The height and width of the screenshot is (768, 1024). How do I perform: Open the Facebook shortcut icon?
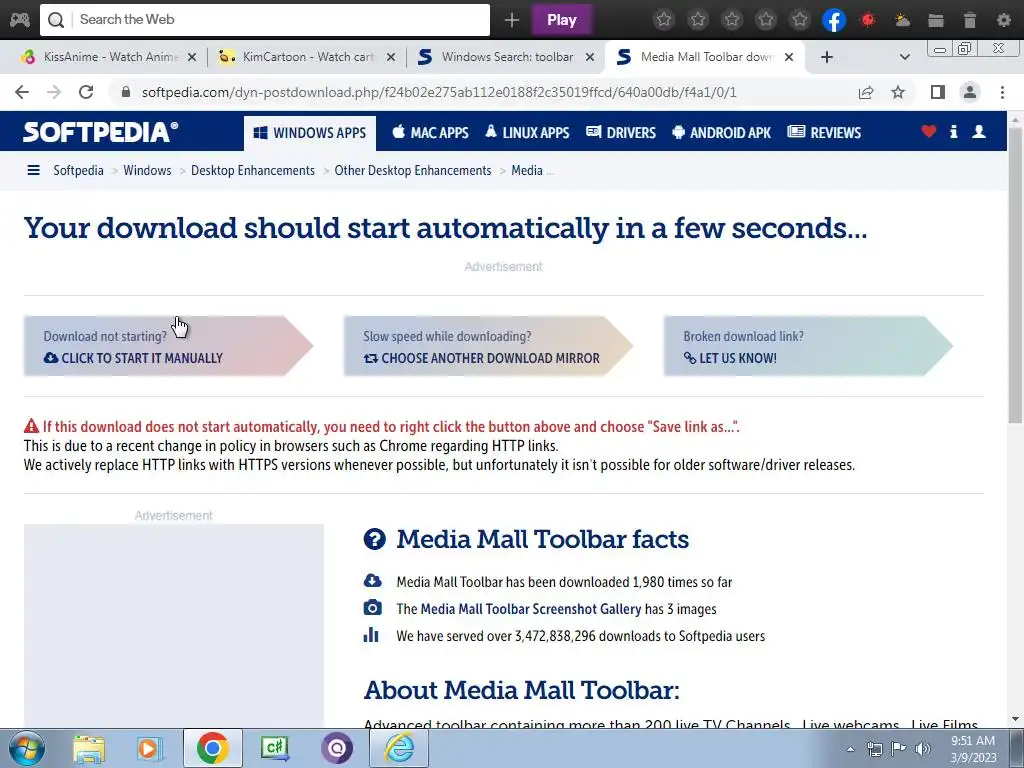pos(834,20)
